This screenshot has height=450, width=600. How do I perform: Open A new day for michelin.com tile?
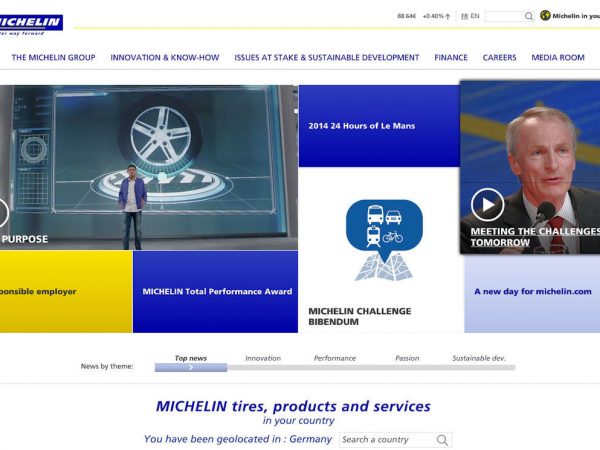pos(532,293)
